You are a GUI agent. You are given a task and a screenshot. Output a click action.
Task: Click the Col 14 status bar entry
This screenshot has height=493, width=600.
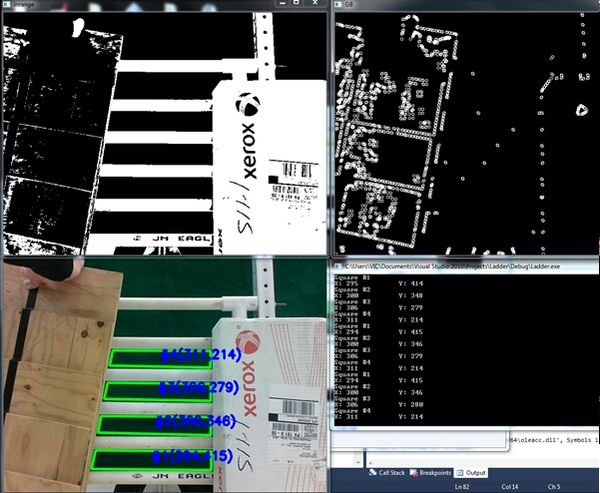coord(510,487)
